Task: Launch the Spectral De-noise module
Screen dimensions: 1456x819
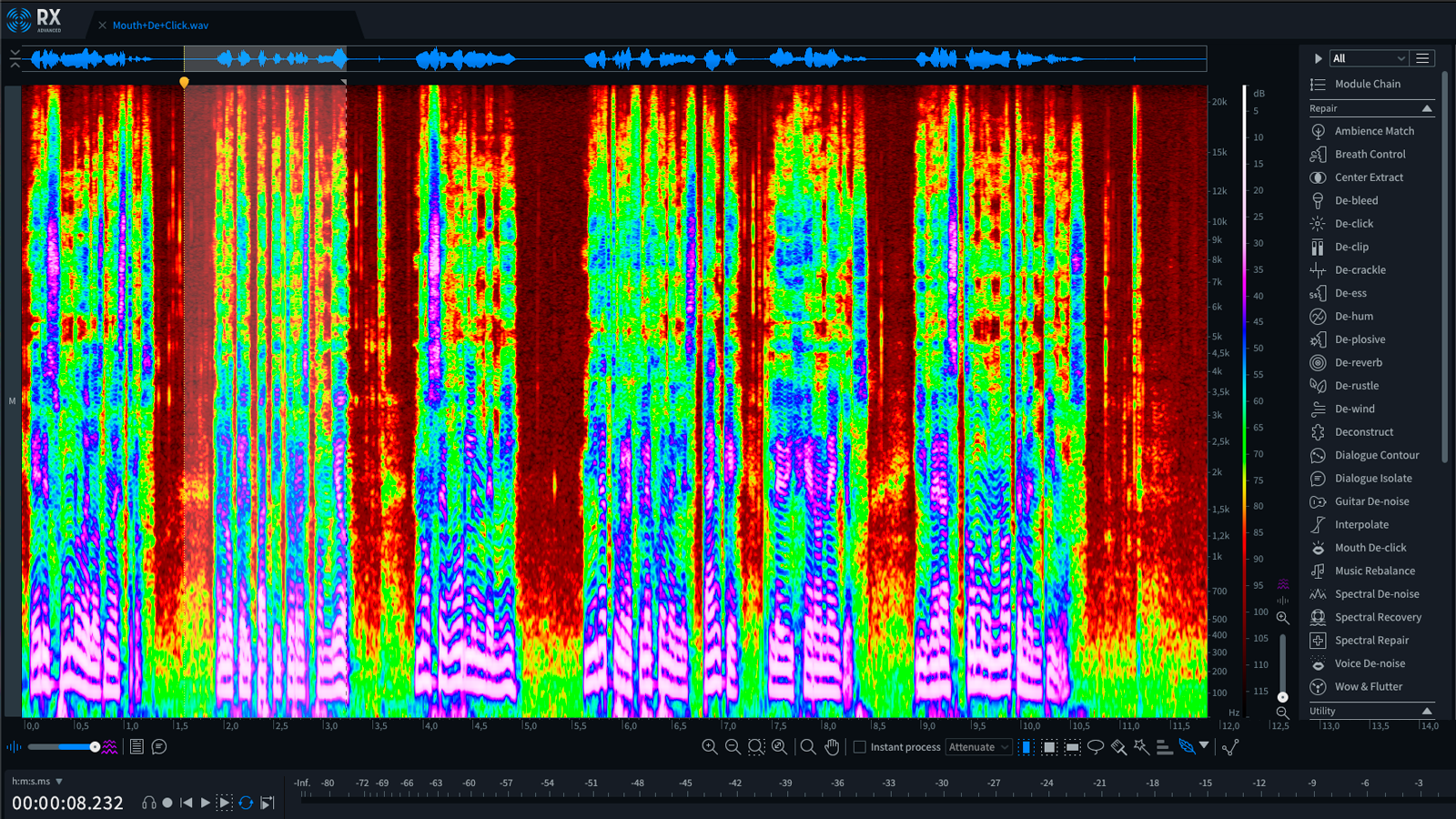Action: (x=1376, y=594)
